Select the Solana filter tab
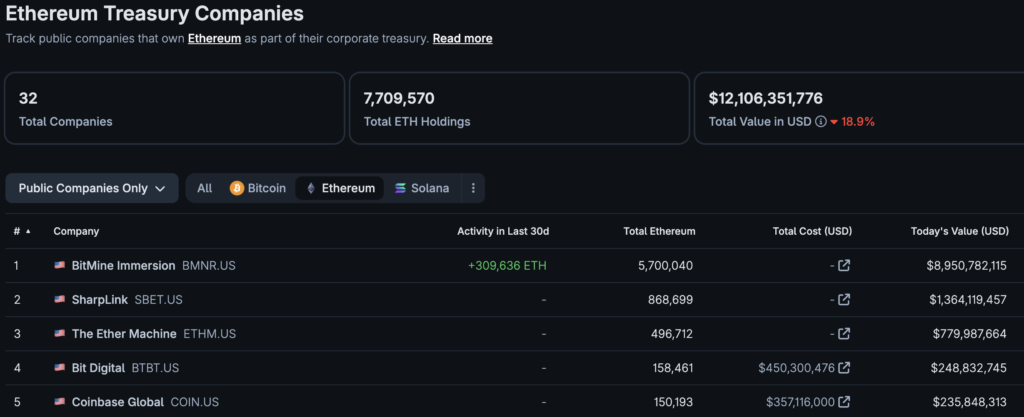1024x417 pixels. (421, 188)
